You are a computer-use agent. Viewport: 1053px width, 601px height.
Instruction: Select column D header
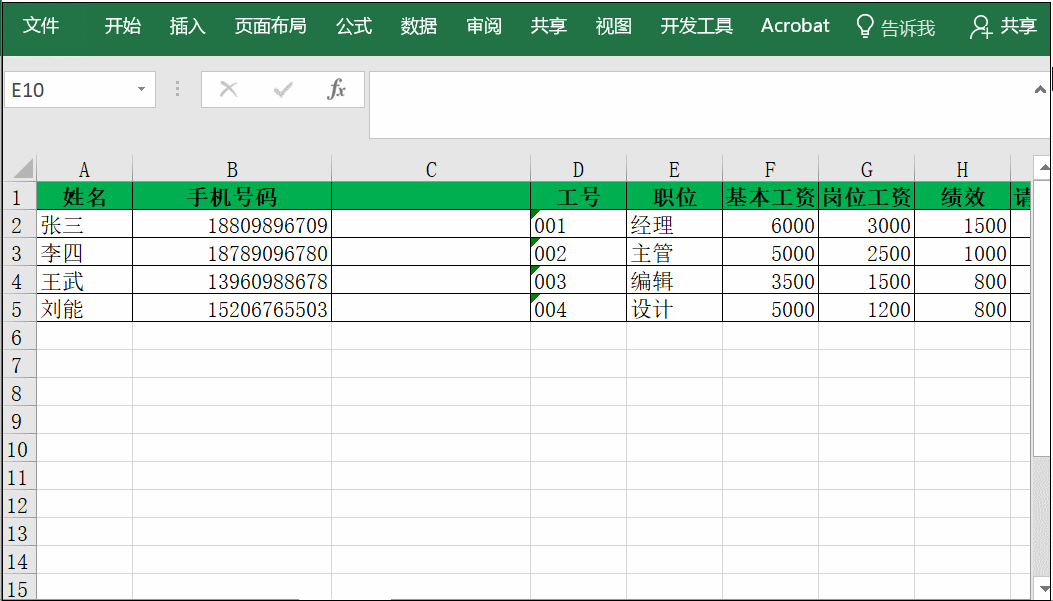point(578,169)
